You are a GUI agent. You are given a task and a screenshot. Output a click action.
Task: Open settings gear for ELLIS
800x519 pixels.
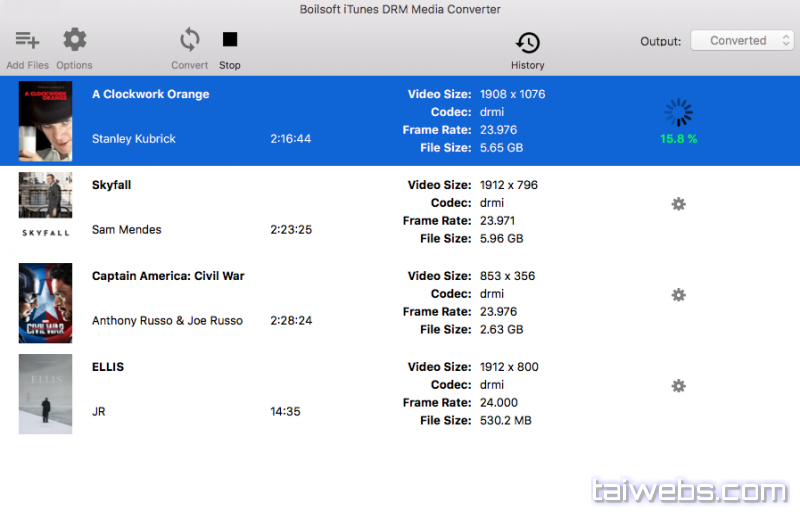[x=678, y=386]
